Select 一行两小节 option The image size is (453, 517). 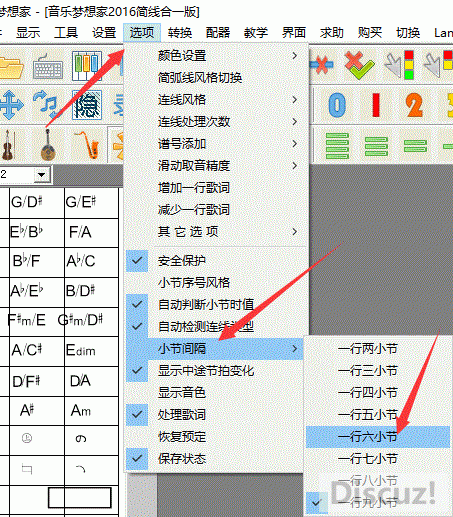(378, 348)
